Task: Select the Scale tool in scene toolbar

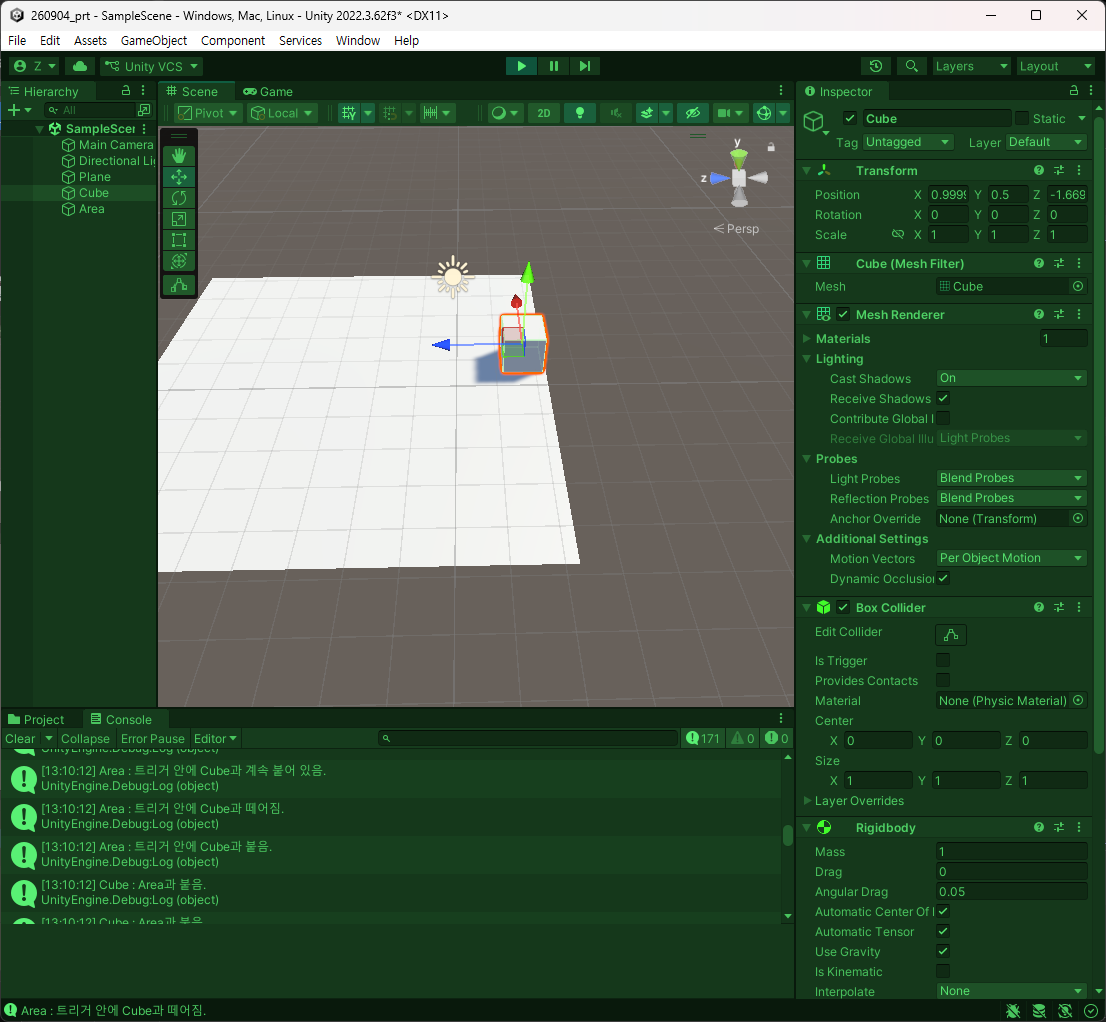Action: click(x=178, y=219)
